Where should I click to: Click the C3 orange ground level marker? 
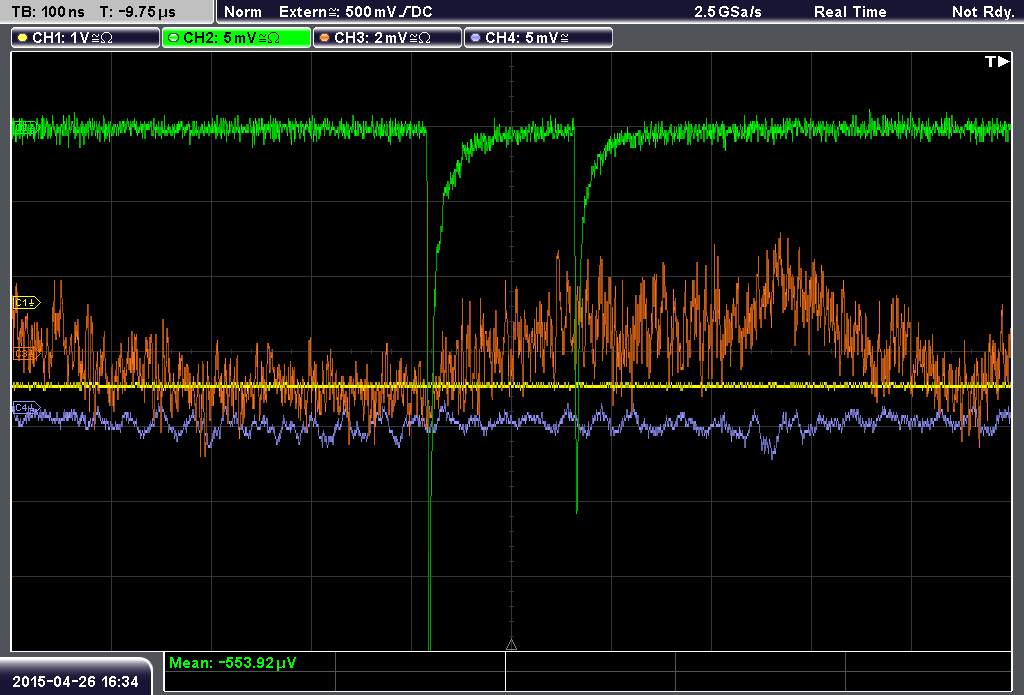coord(27,354)
